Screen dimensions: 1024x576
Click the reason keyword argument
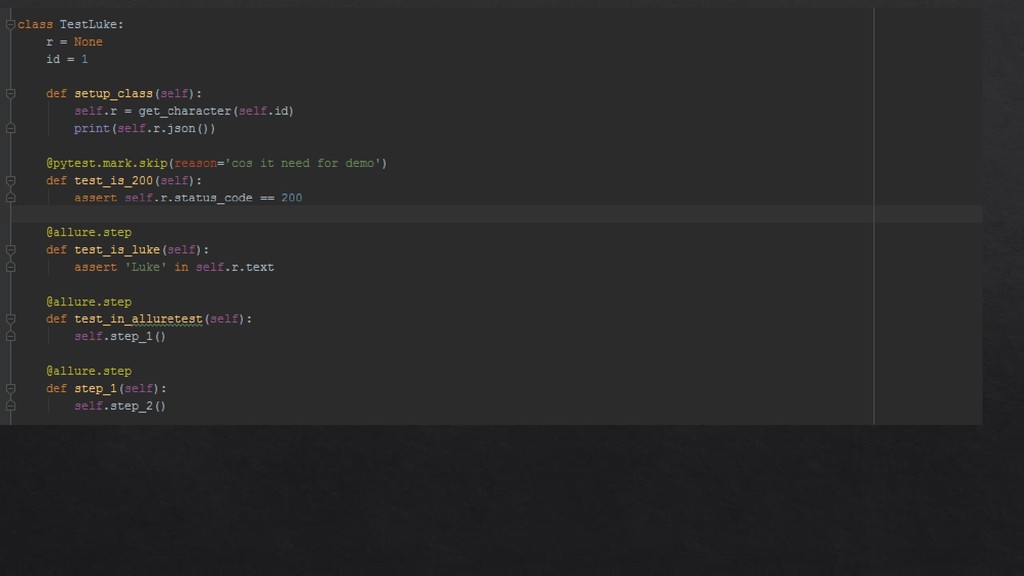(195, 163)
